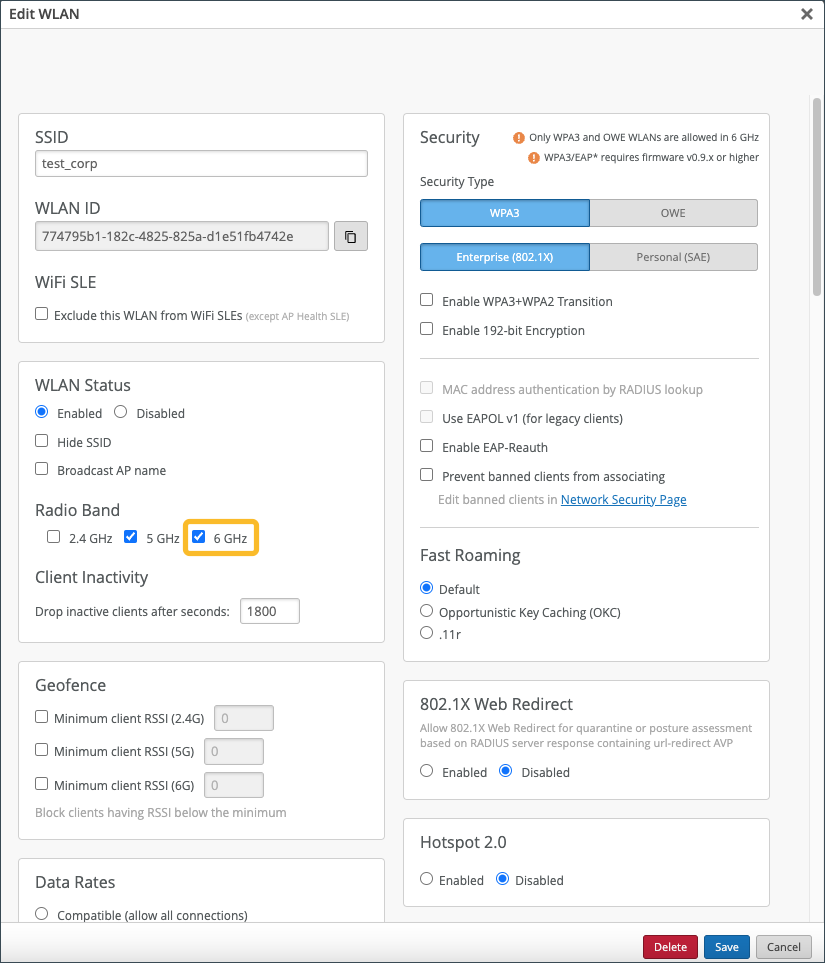Select the OWE security type
This screenshot has width=825, height=963.
[673, 213]
